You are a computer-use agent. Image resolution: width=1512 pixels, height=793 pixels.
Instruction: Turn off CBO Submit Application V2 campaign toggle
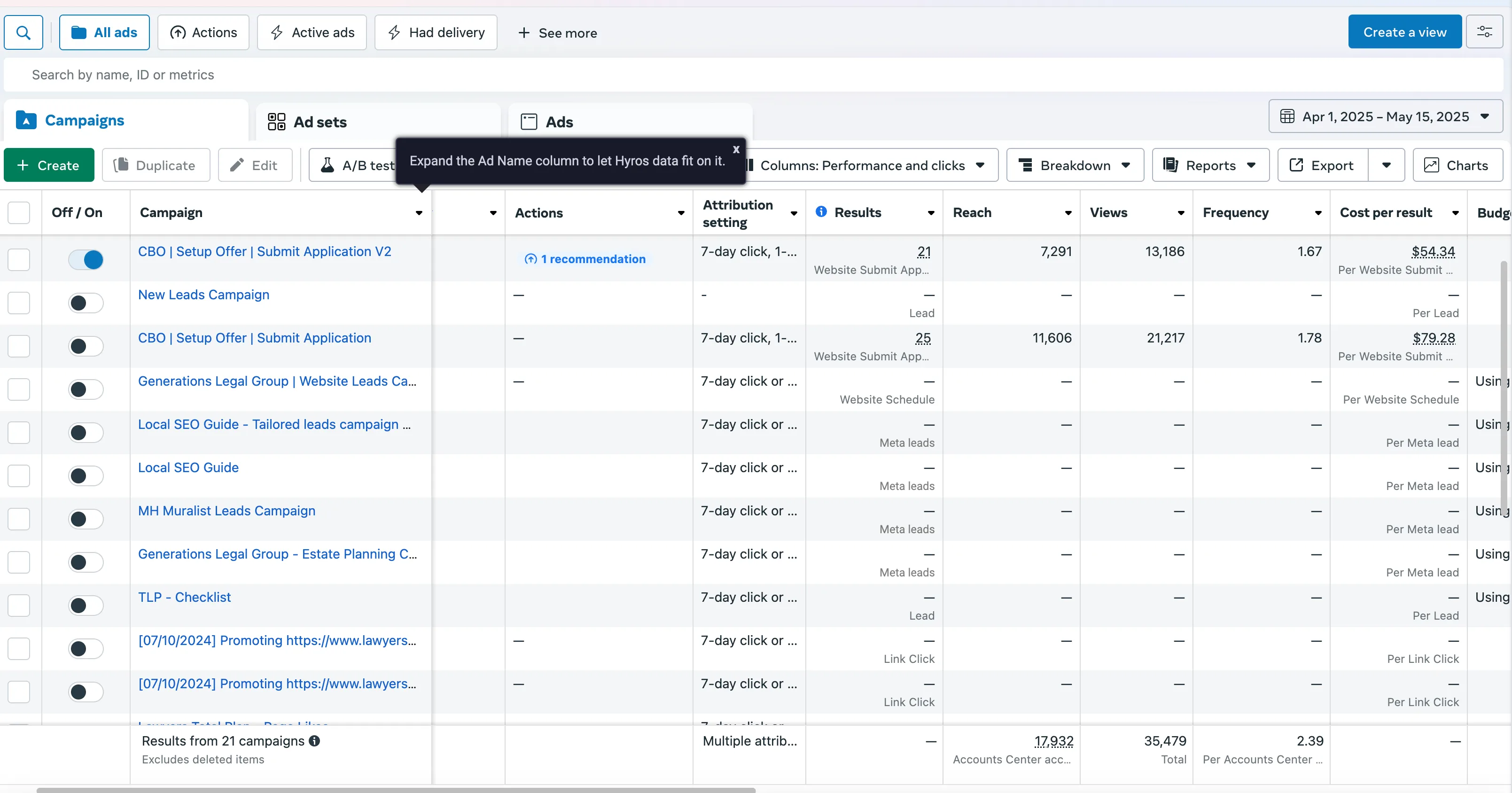coord(86,259)
